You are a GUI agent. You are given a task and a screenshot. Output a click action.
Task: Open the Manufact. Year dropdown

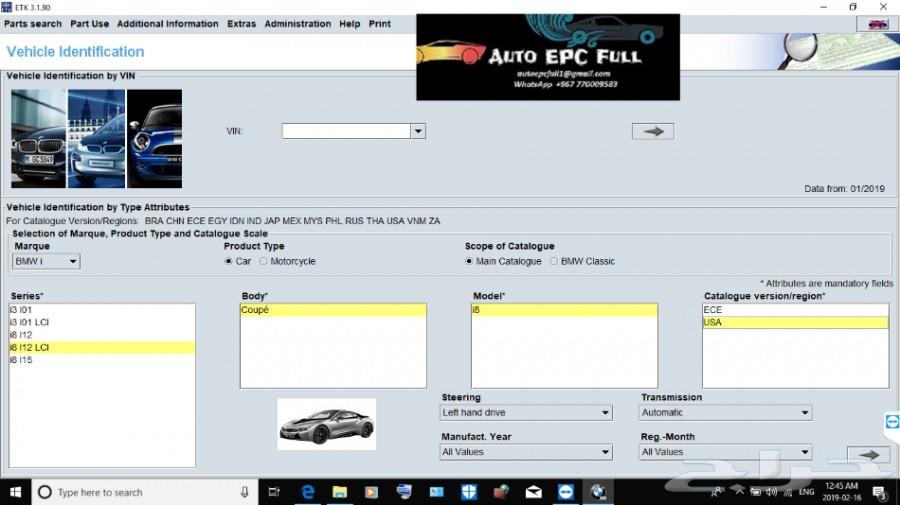click(526, 452)
